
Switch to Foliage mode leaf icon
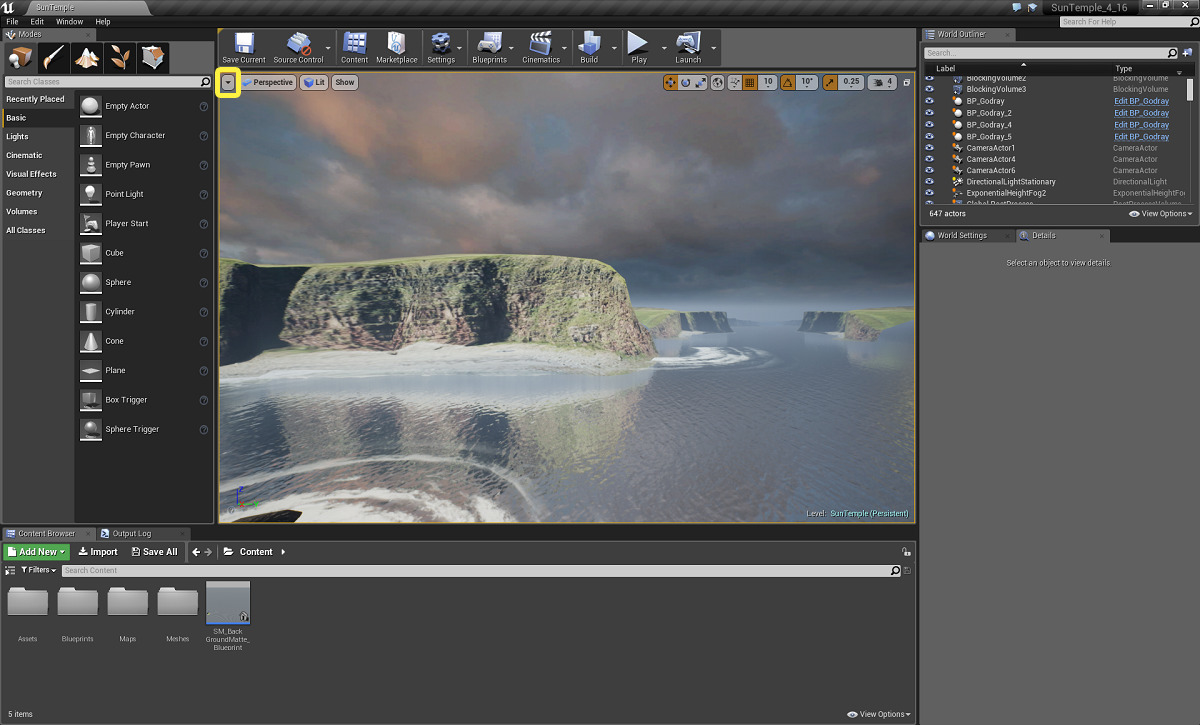(120, 57)
